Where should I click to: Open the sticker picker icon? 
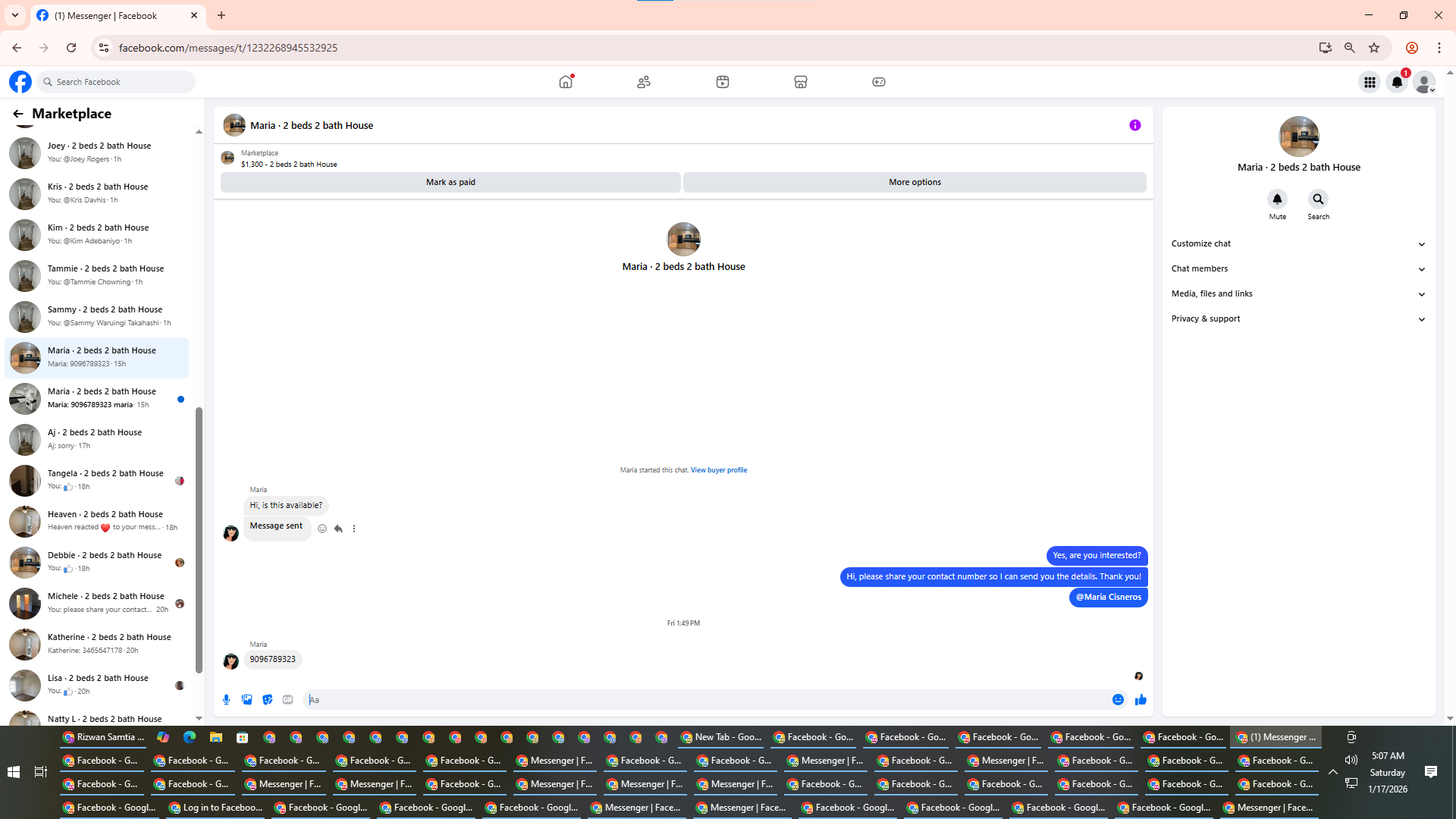[267, 699]
